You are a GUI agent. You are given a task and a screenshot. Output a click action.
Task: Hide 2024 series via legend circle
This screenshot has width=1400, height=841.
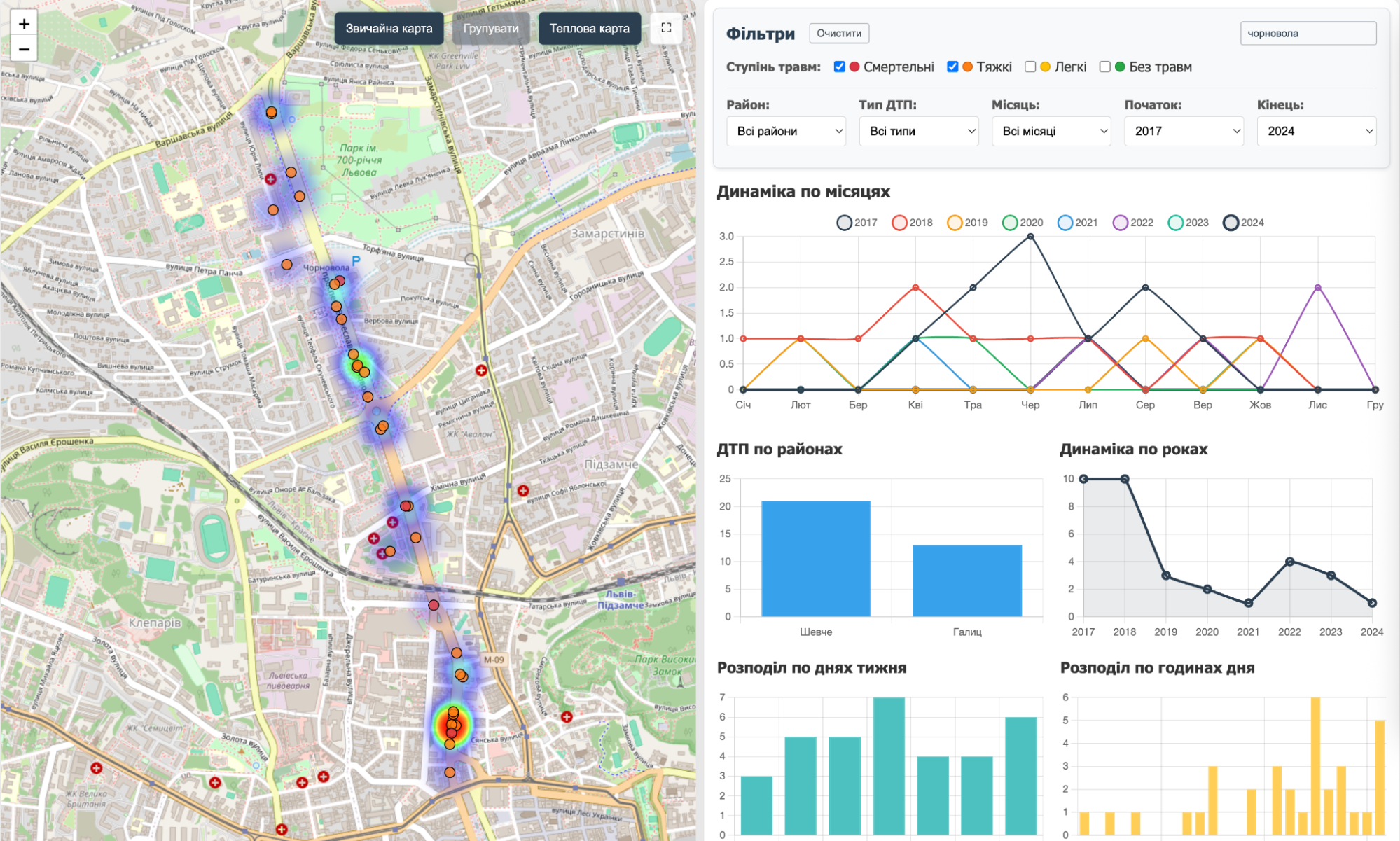(x=1231, y=223)
